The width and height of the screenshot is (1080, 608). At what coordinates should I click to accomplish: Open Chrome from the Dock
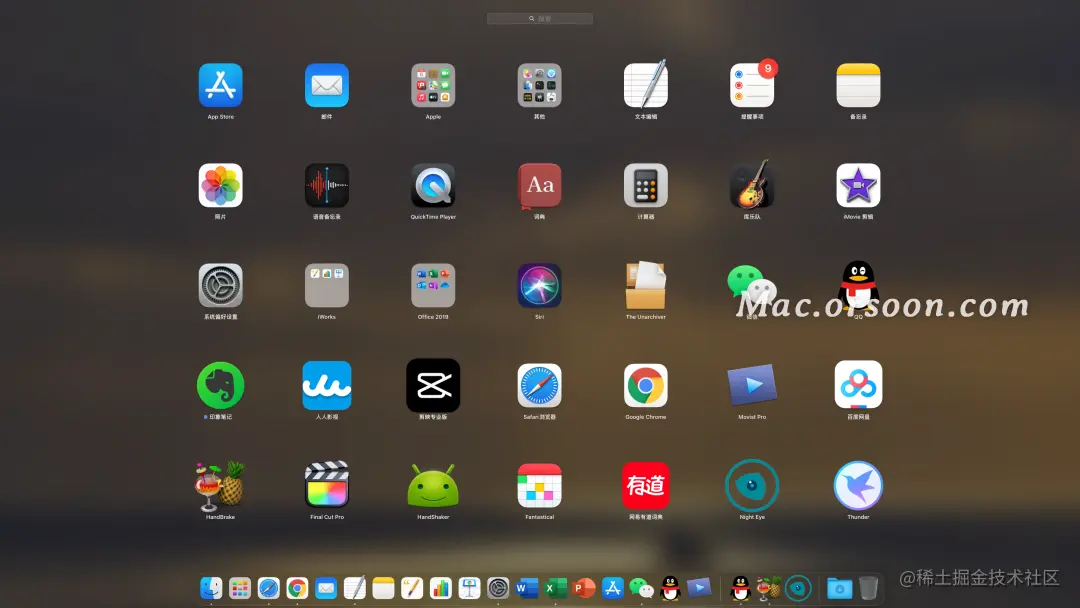[x=297, y=588]
